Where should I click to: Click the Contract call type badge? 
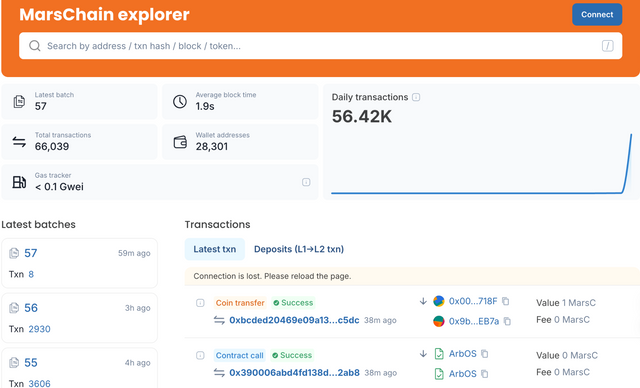240,355
